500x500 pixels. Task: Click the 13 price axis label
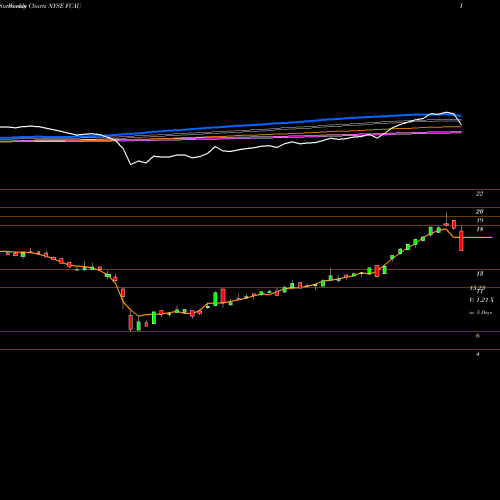(x=480, y=274)
